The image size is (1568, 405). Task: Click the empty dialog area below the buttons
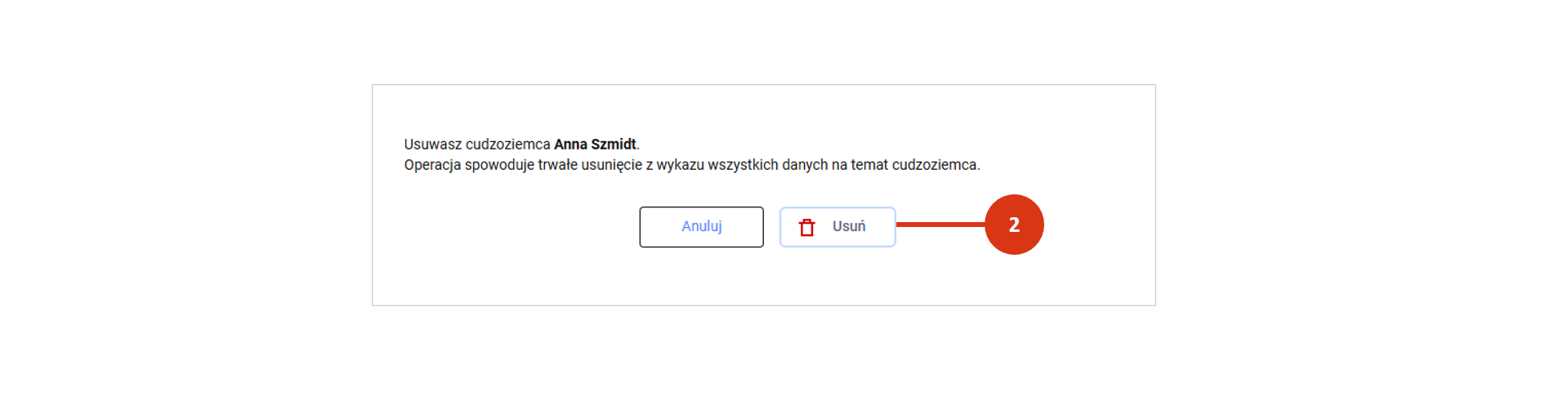click(x=764, y=276)
